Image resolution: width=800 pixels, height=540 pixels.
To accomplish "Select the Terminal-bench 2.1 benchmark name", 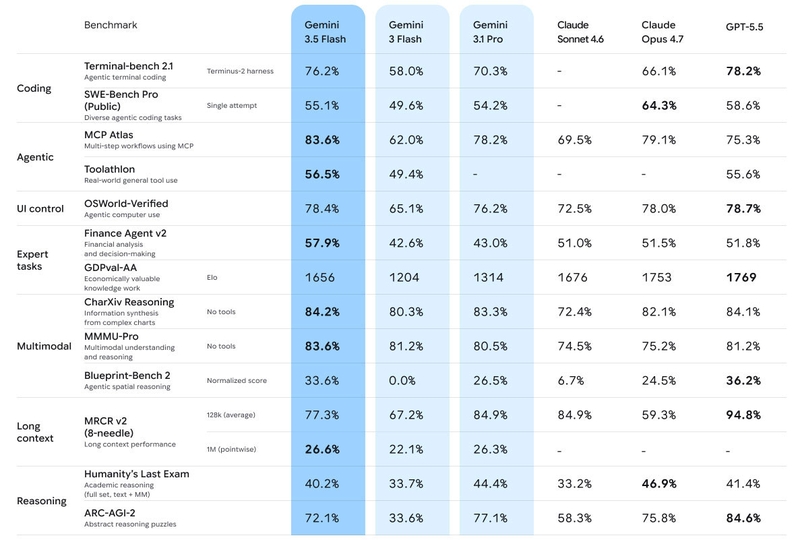I will tap(129, 66).
